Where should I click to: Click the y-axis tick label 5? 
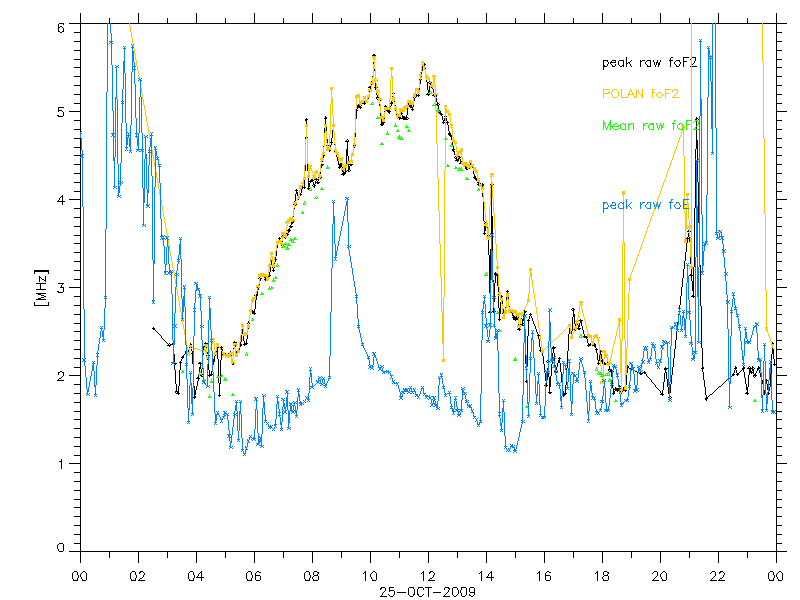(62, 112)
